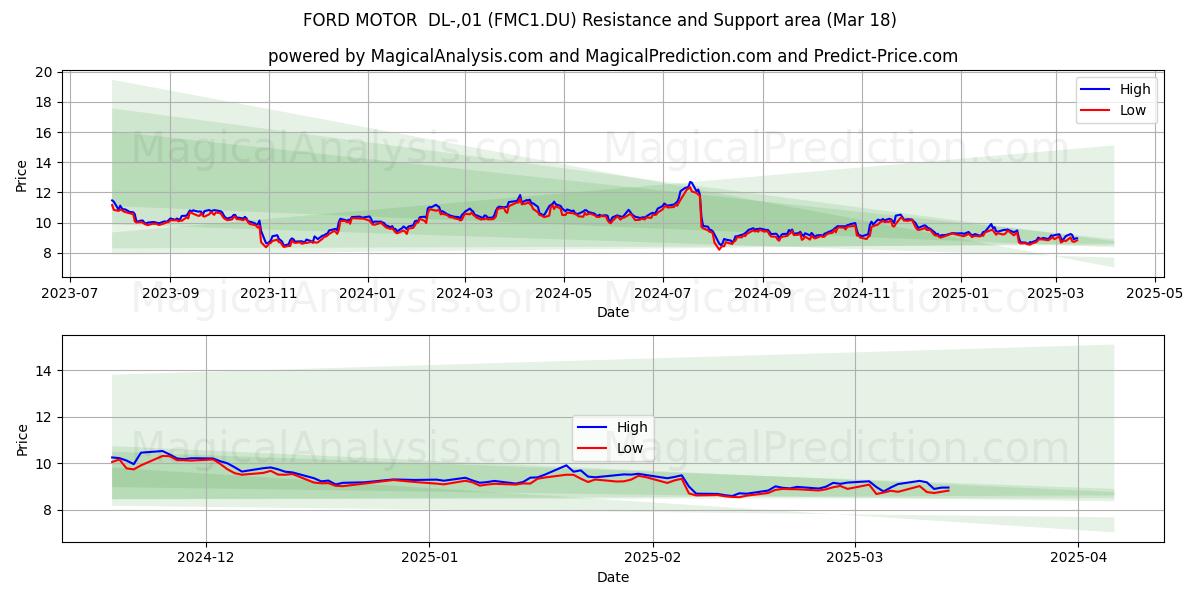Click the '18' y-axis tick in top chart
Image resolution: width=1200 pixels, height=600 pixels.
[x=44, y=102]
